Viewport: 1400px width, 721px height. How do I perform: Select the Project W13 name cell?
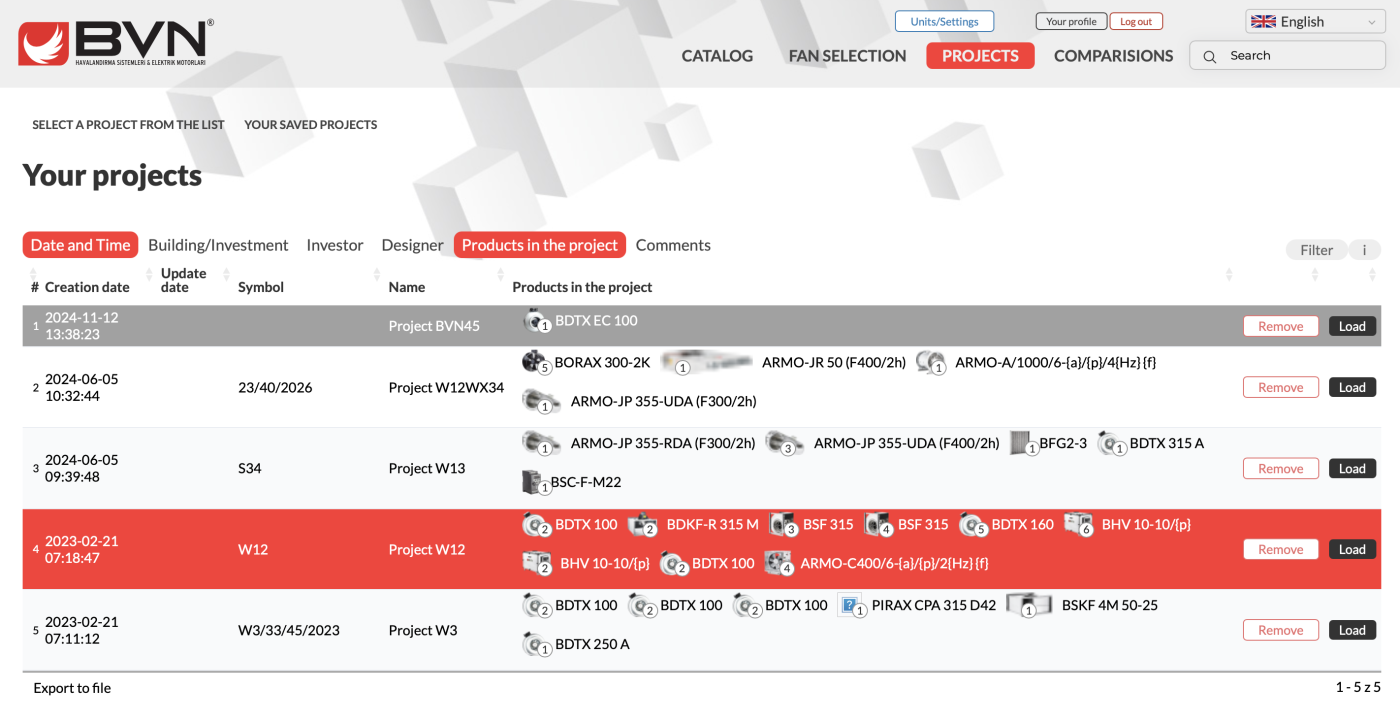point(427,468)
